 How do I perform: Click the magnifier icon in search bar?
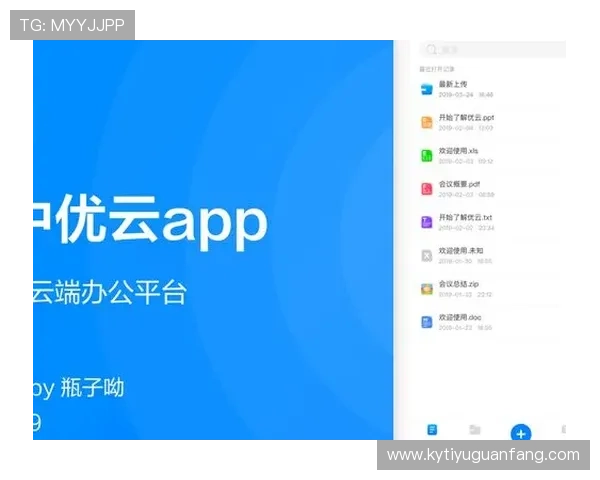coord(431,49)
